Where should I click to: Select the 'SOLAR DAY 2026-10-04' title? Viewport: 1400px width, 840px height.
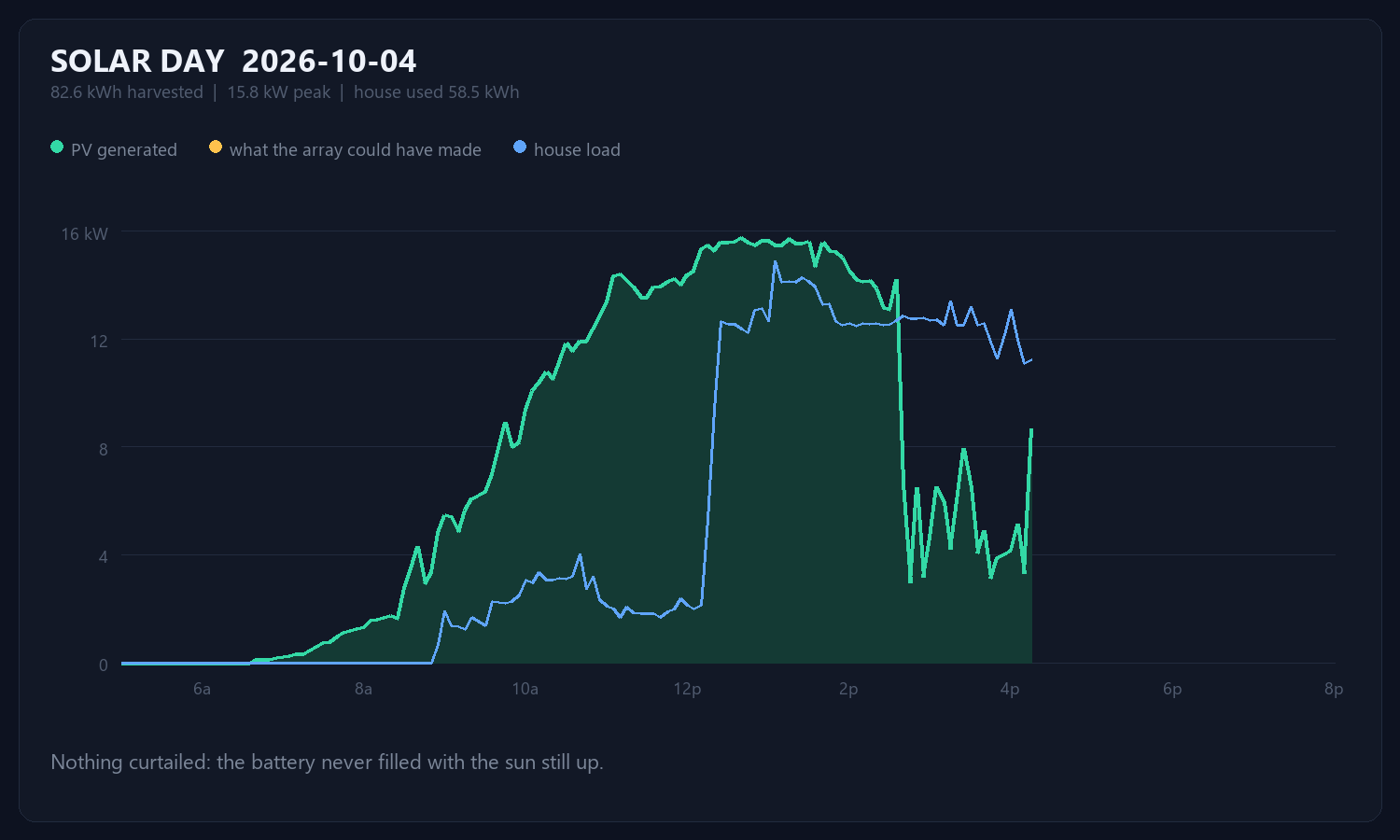[x=233, y=62]
